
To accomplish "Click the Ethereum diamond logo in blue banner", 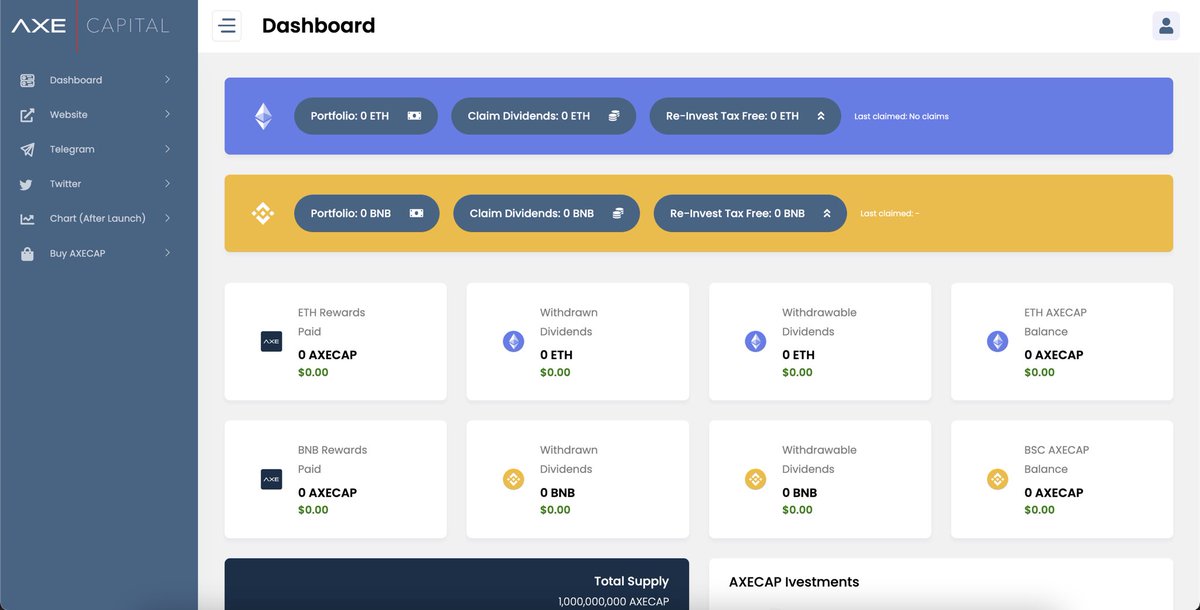I will [x=263, y=115].
